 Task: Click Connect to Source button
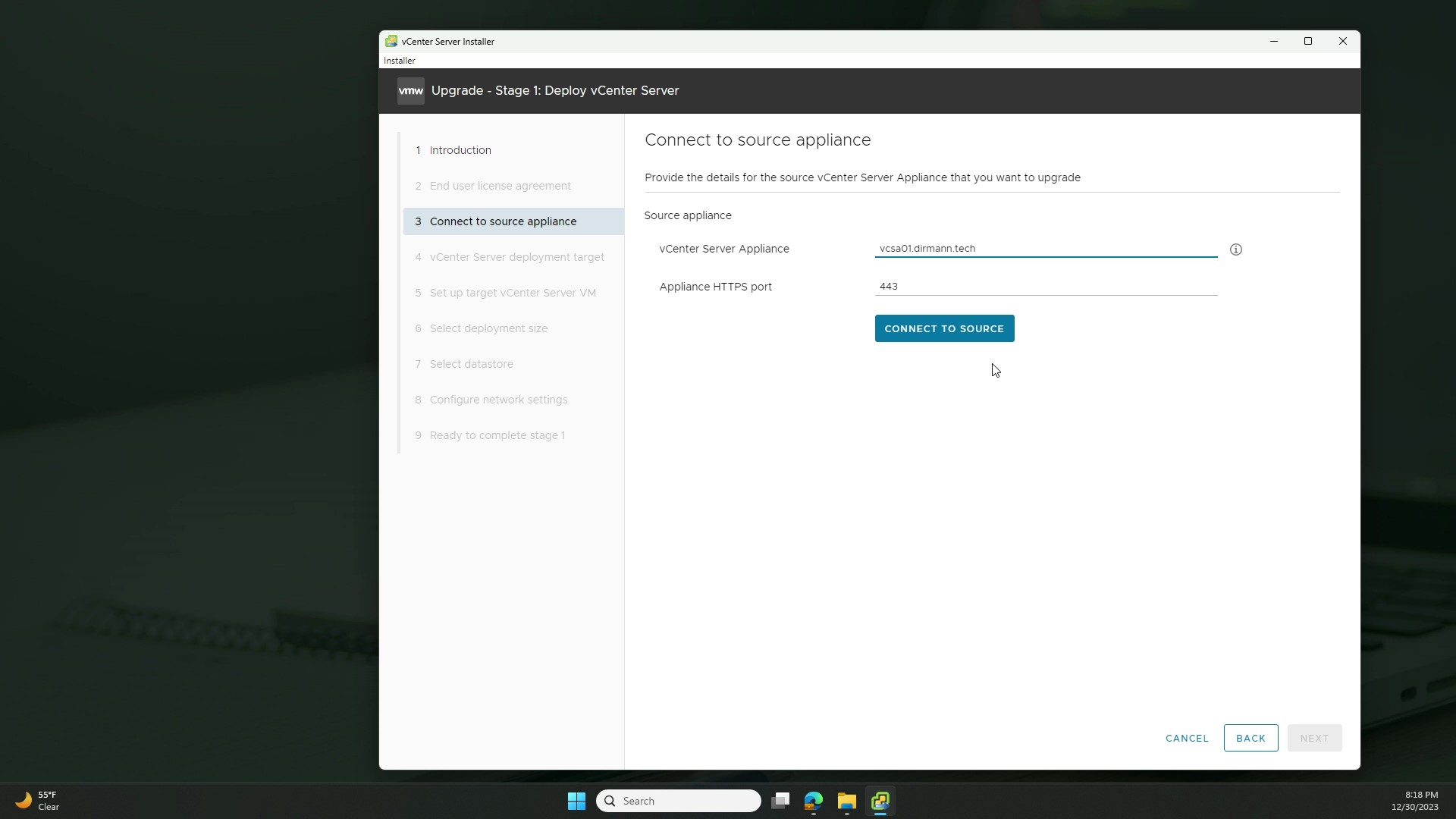pos(944,328)
